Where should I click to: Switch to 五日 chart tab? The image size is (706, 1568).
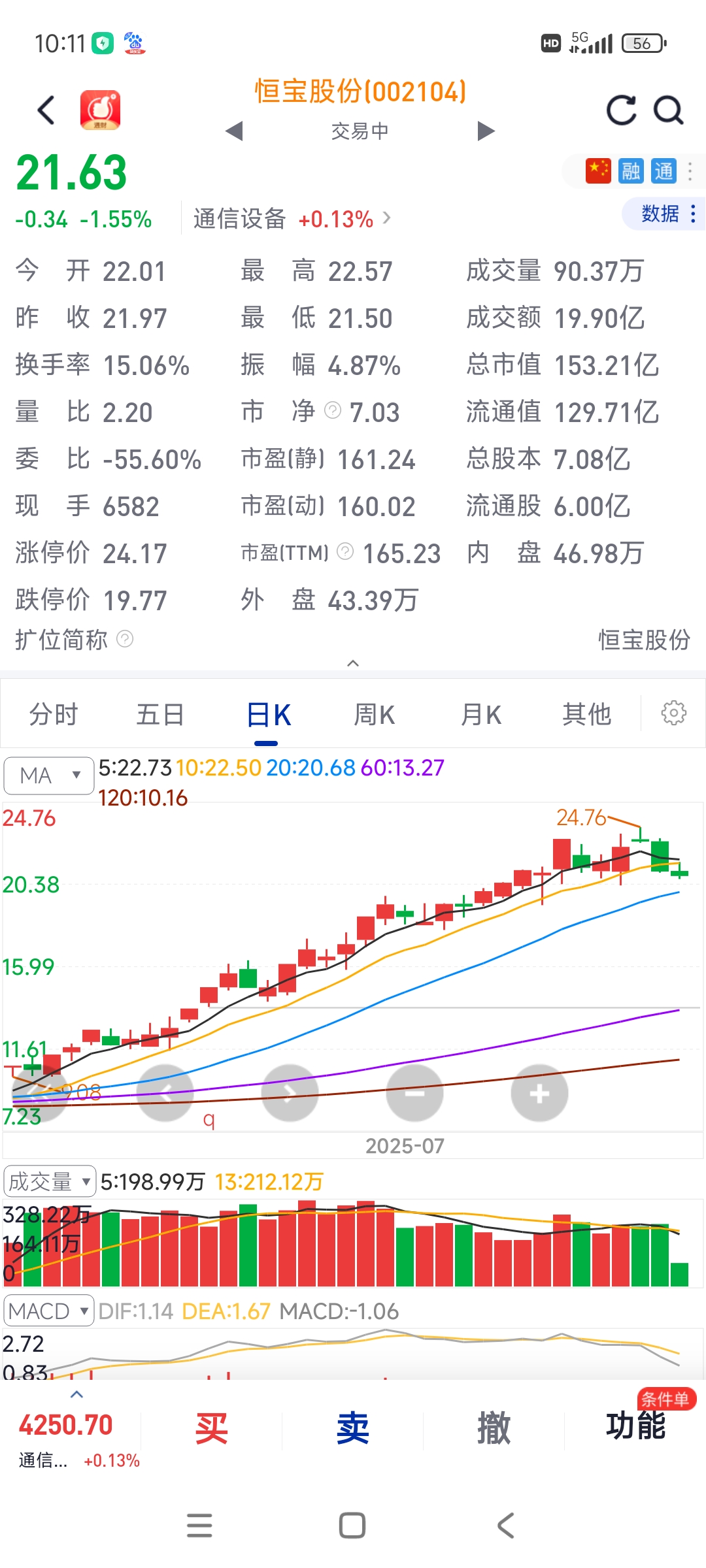click(x=160, y=714)
